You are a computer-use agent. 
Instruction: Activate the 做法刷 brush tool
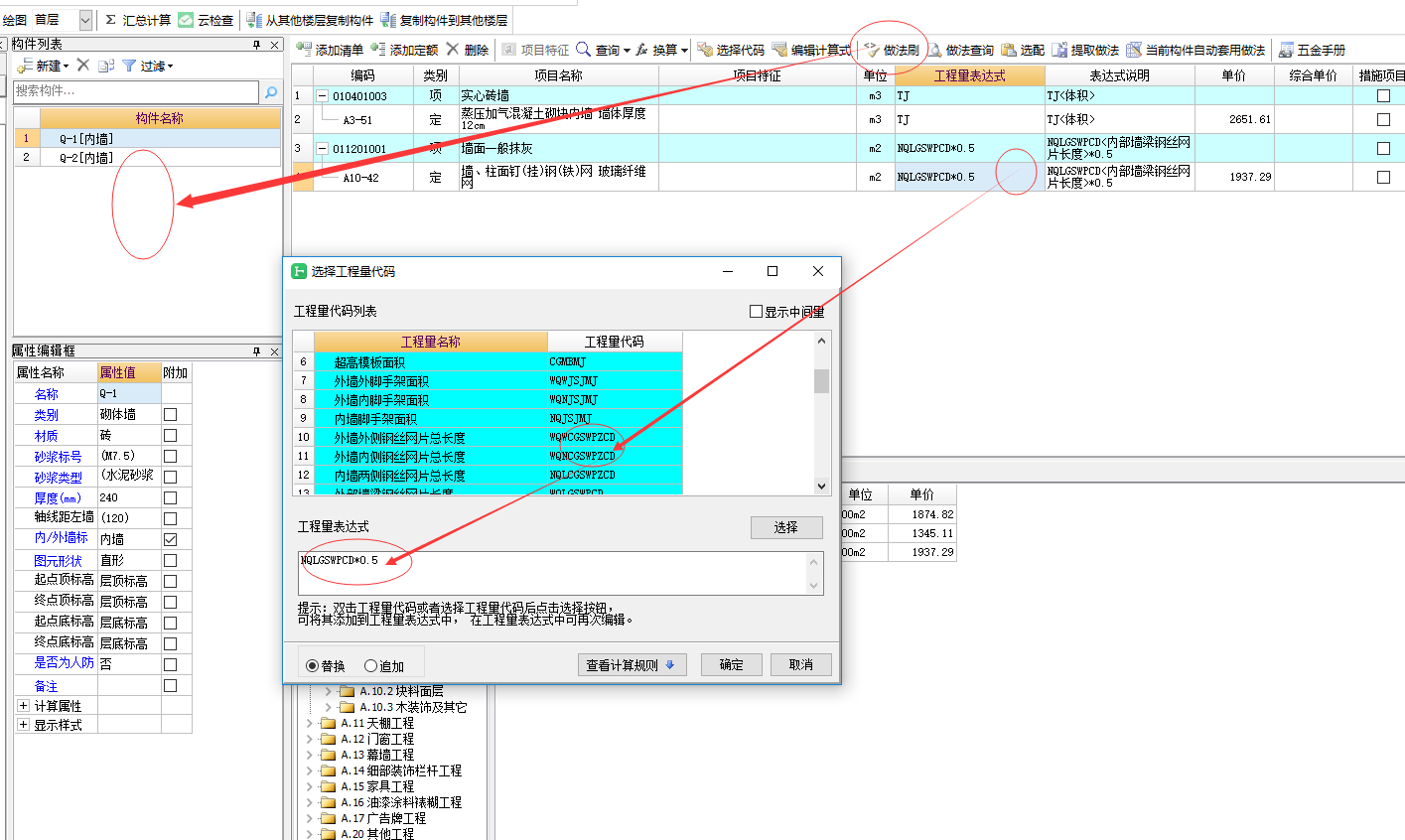click(x=892, y=50)
